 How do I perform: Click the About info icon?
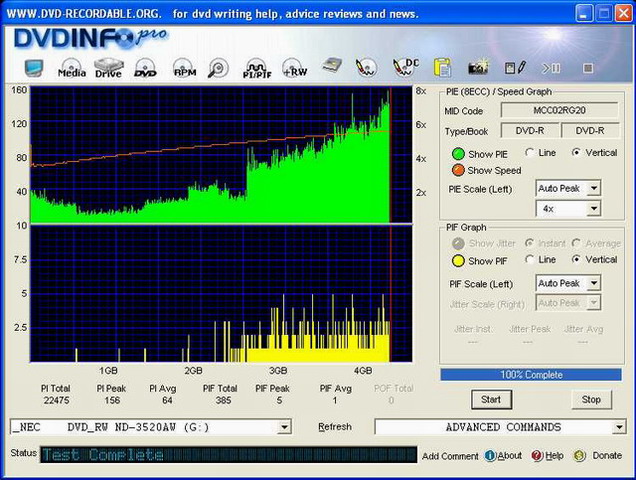pyautogui.click(x=490, y=456)
